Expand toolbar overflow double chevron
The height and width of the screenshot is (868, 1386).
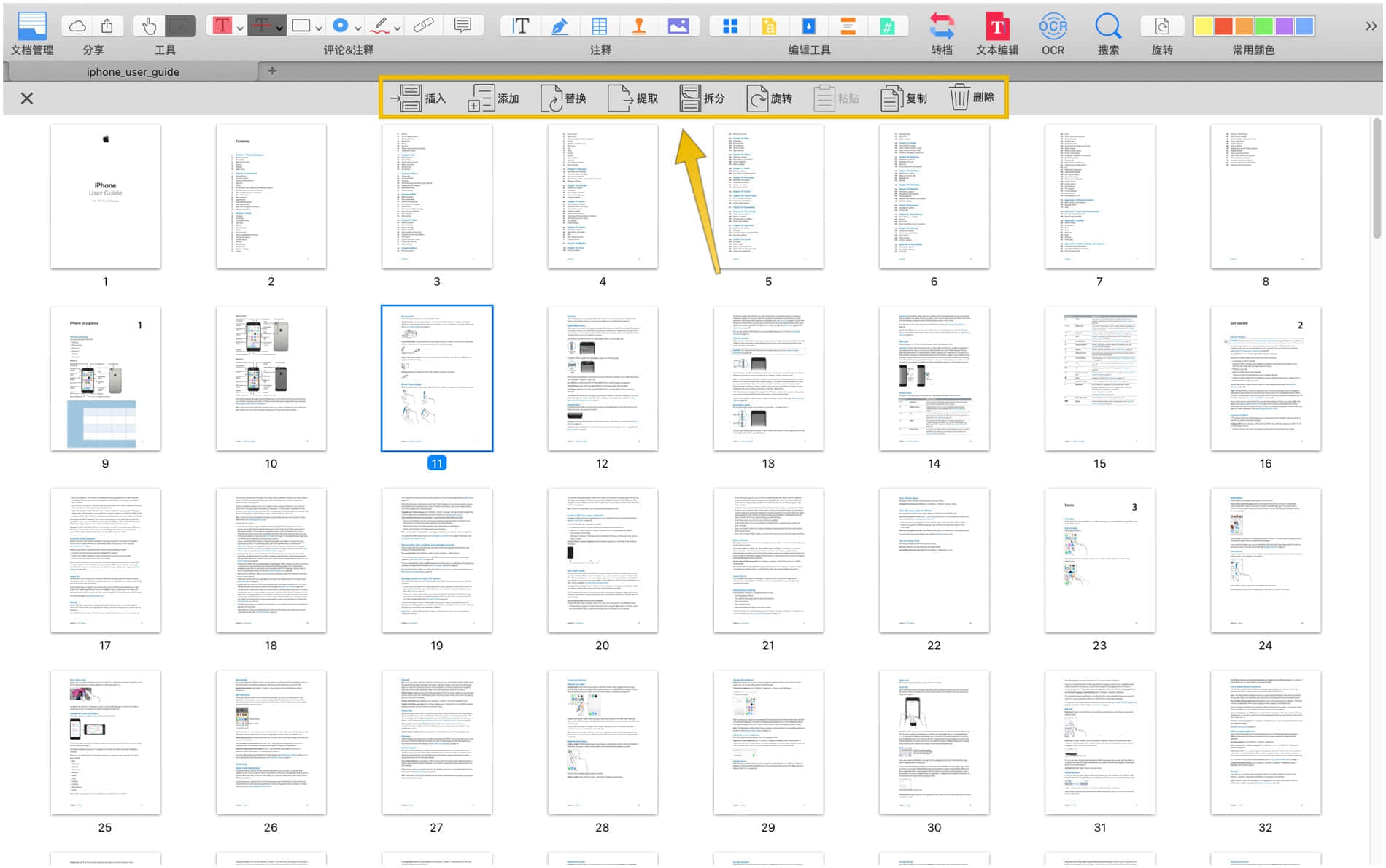click(x=1371, y=26)
